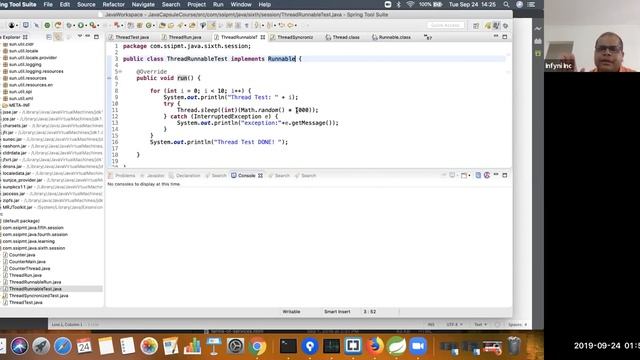Show the hidden editor tabs overflow list
Image resolution: width=640 pixels, height=360 pixels.
[428, 37]
